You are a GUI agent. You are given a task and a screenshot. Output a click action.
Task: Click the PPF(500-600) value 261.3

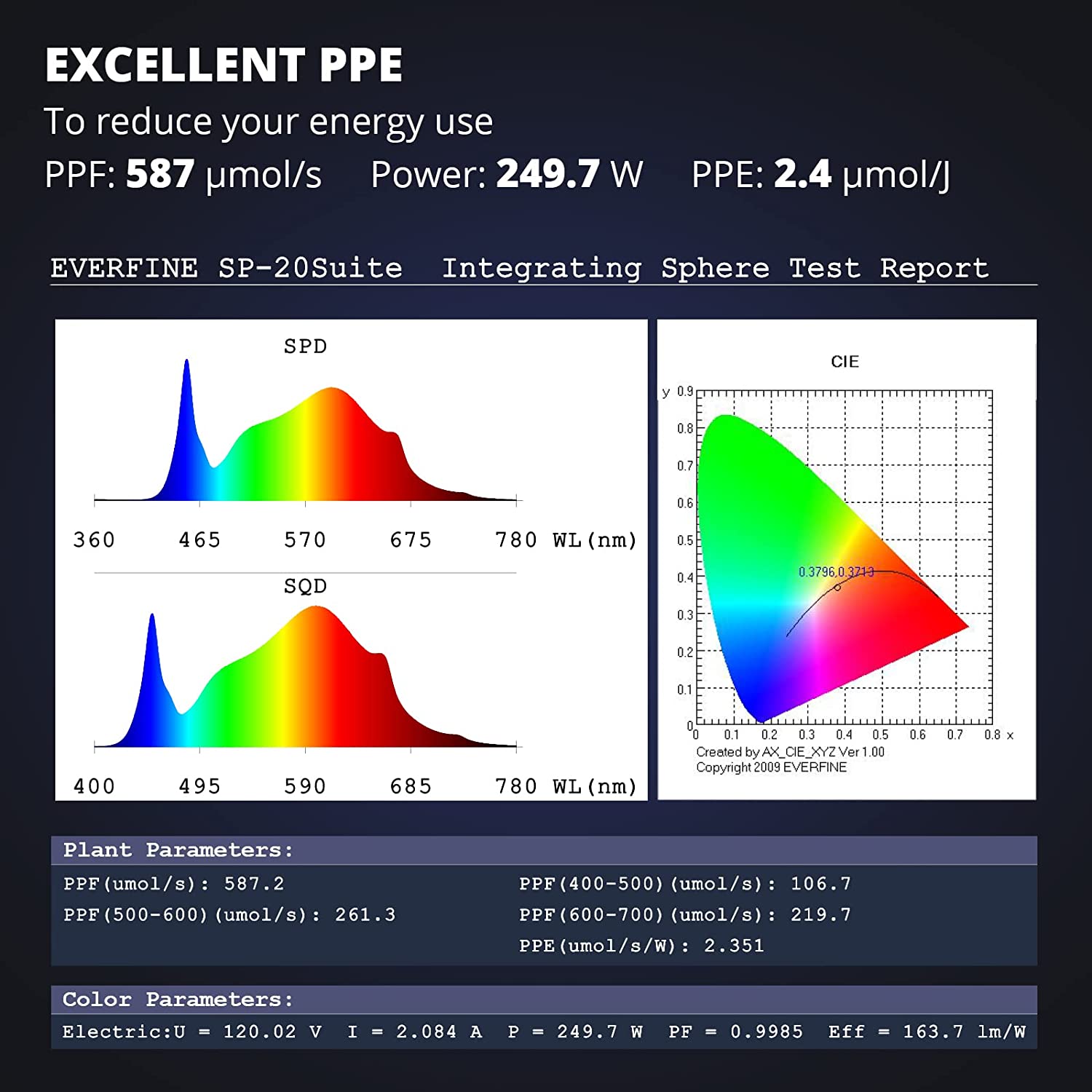click(365, 915)
